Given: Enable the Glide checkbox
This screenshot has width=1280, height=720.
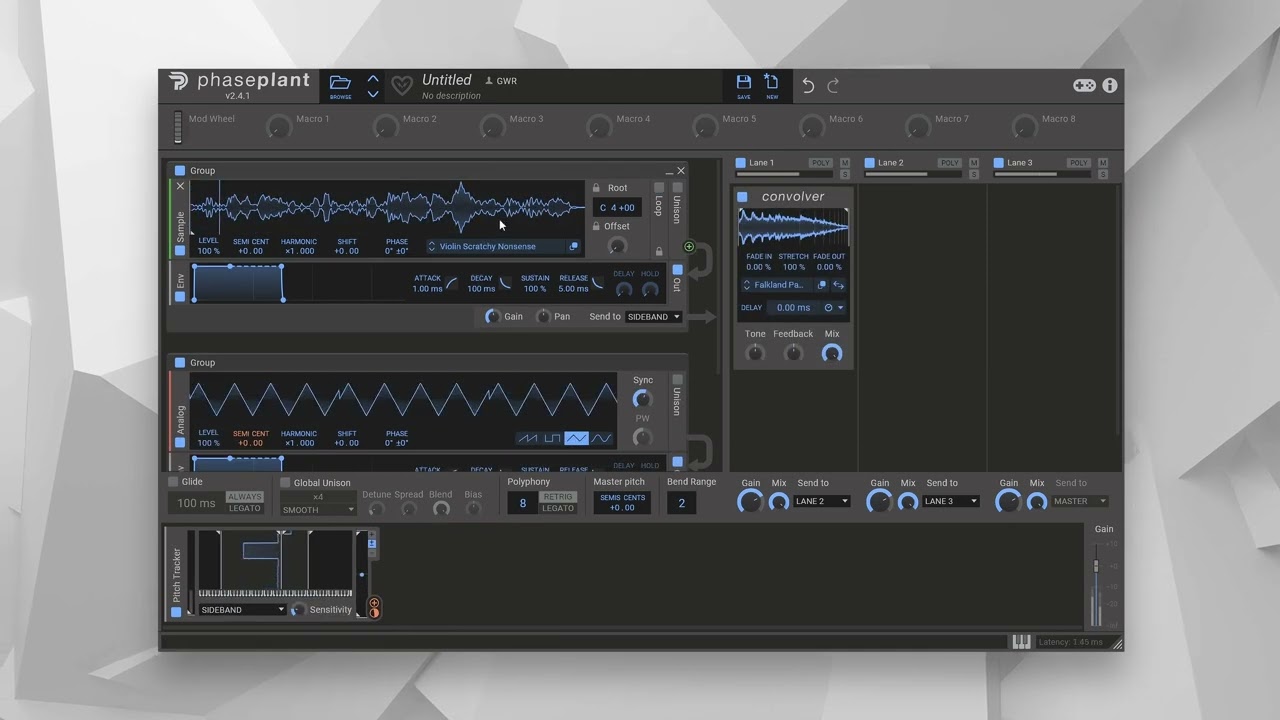Looking at the screenshot, I should click(x=173, y=482).
